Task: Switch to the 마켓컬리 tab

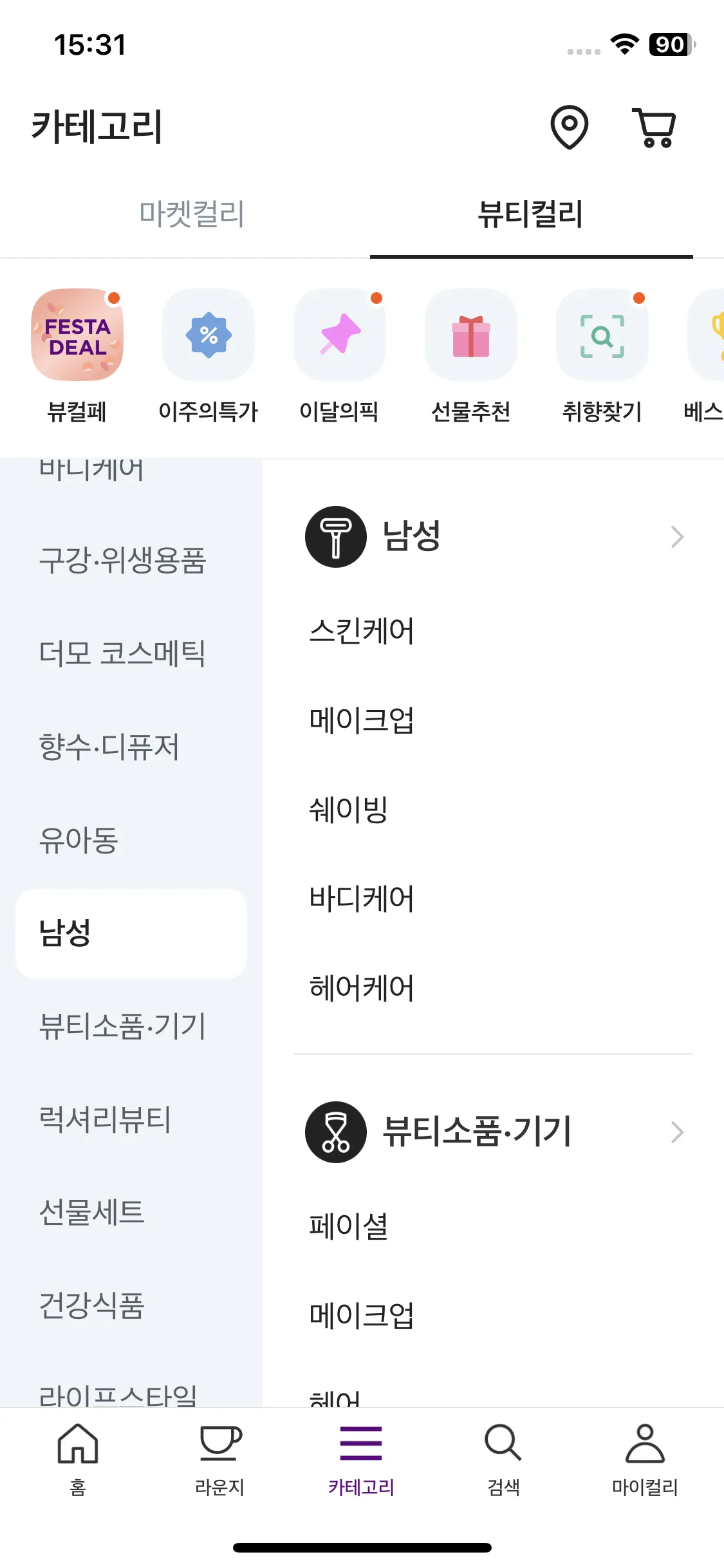Action: [x=192, y=214]
